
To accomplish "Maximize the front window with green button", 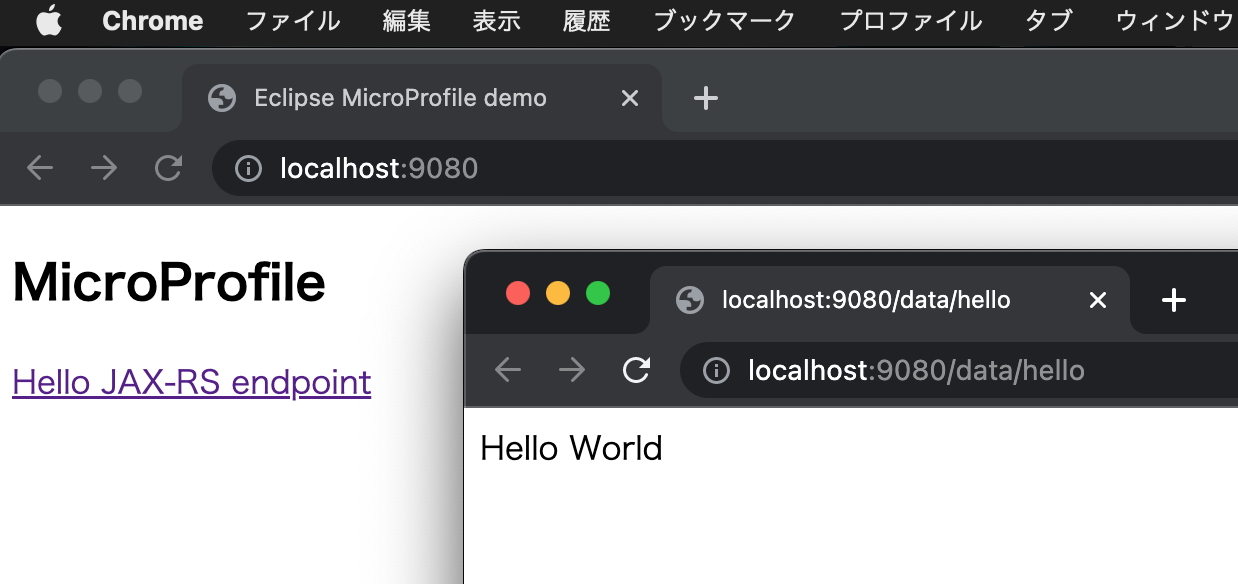I will [598, 293].
